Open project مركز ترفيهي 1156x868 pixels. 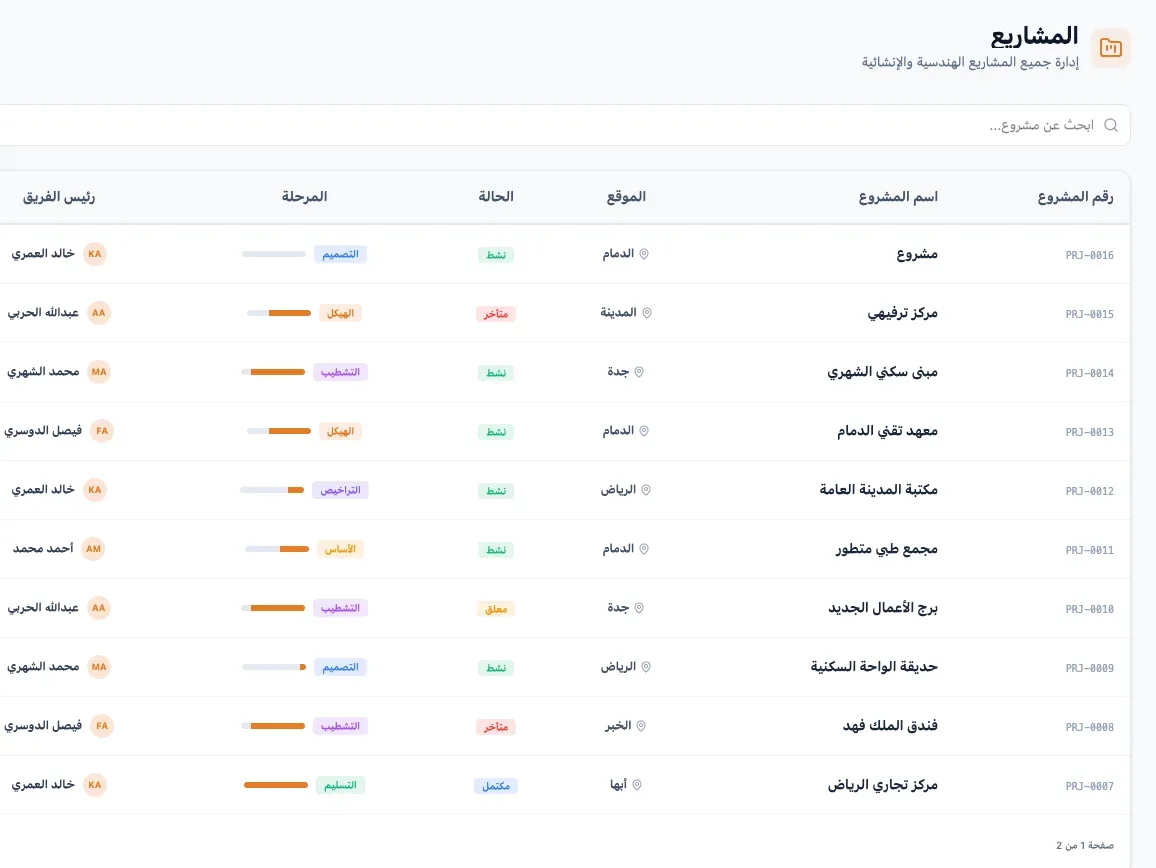902,313
